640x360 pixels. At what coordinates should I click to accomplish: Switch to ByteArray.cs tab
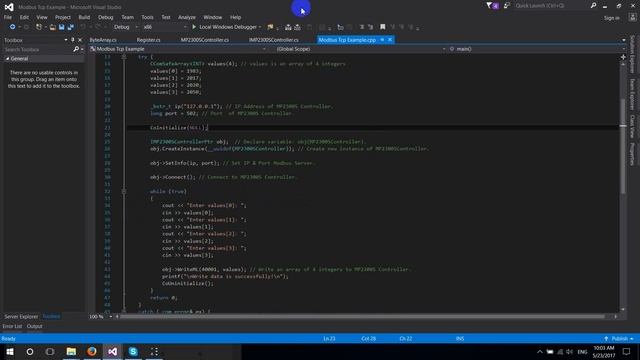(x=103, y=40)
